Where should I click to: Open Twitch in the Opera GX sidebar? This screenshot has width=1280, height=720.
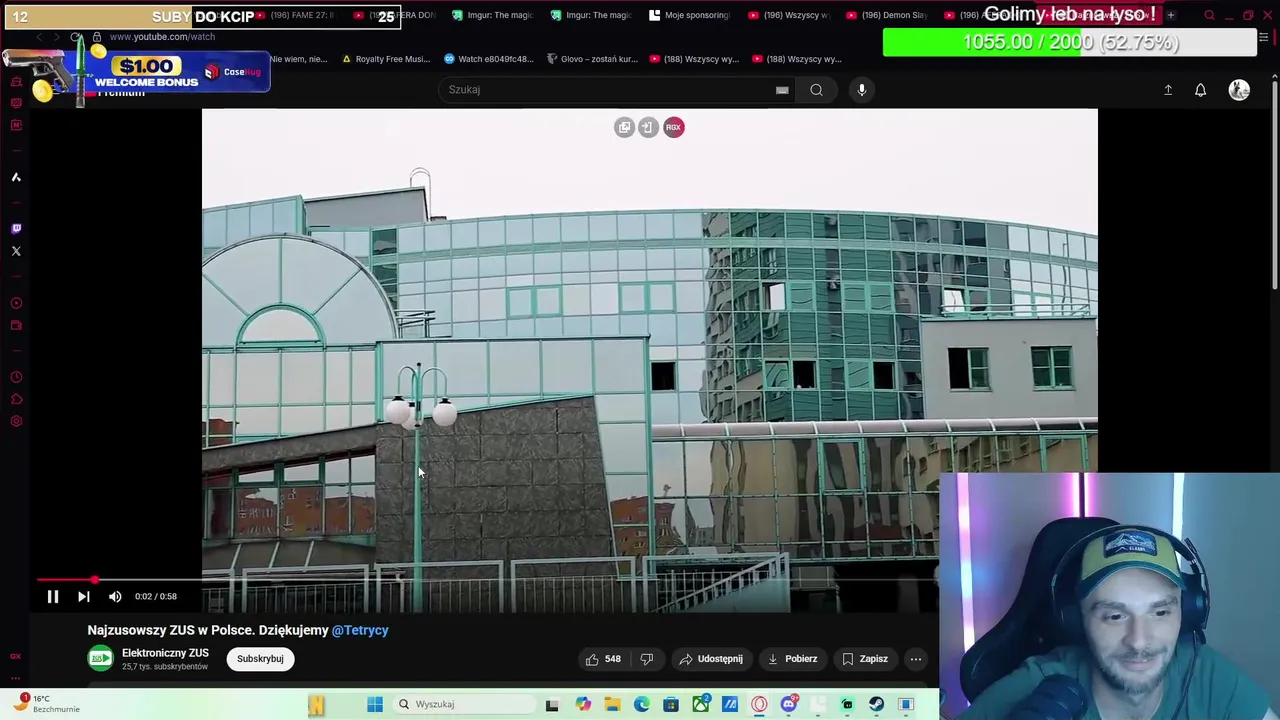pyautogui.click(x=16, y=228)
